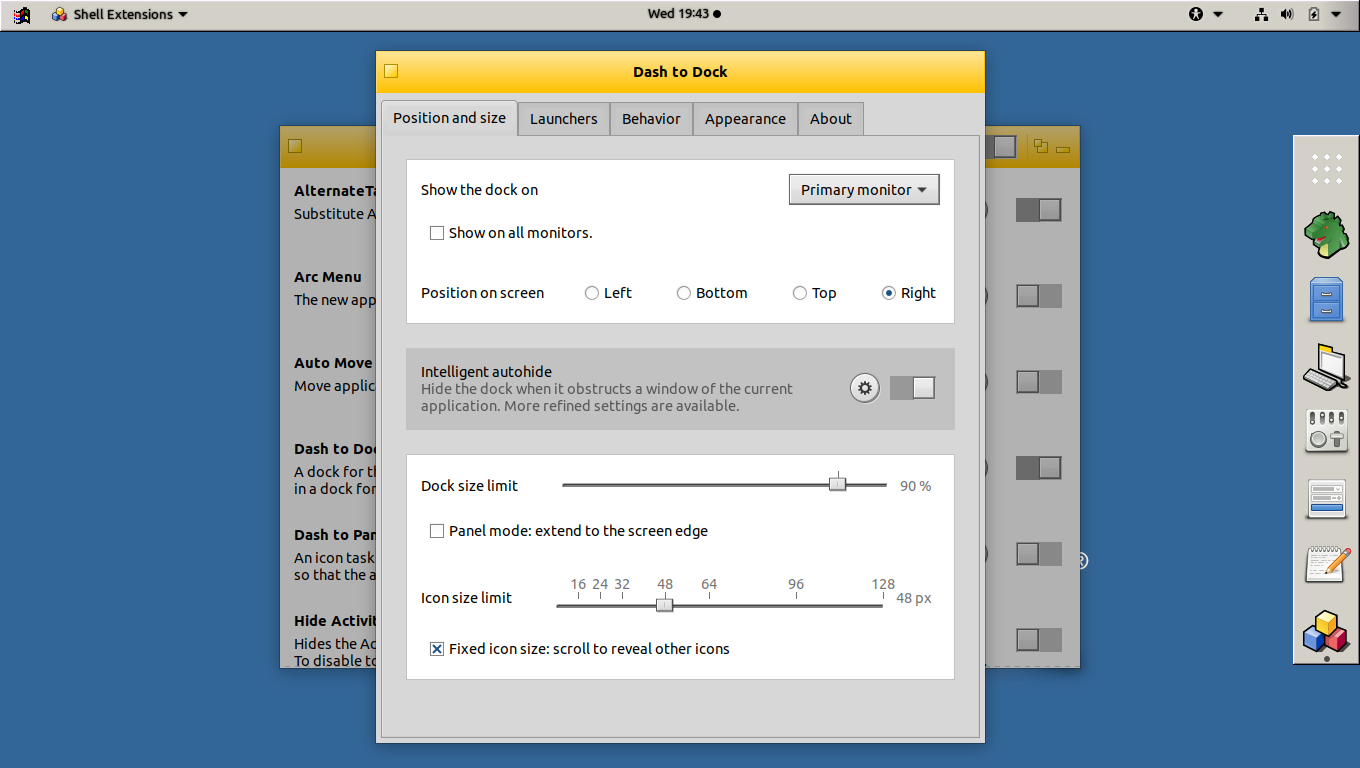Launch the green dragon app from the dock
1360x768 pixels.
[x=1326, y=235]
